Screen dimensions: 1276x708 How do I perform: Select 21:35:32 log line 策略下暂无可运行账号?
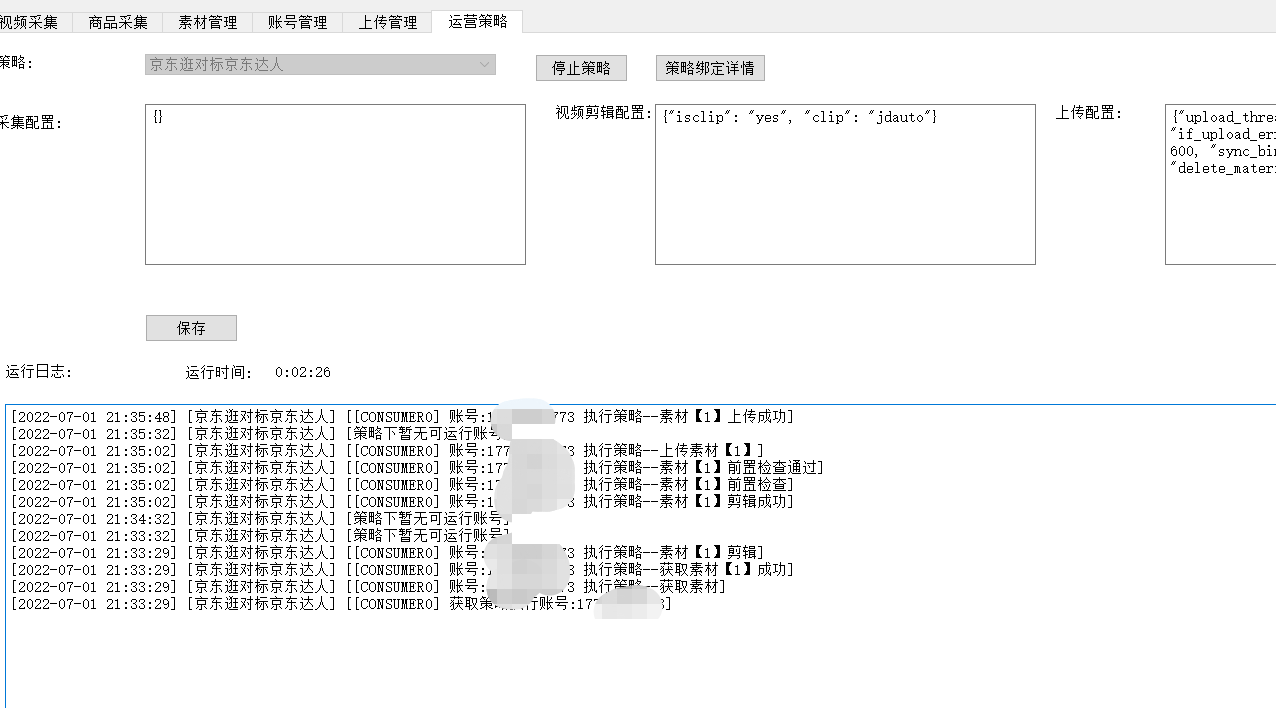(260, 434)
